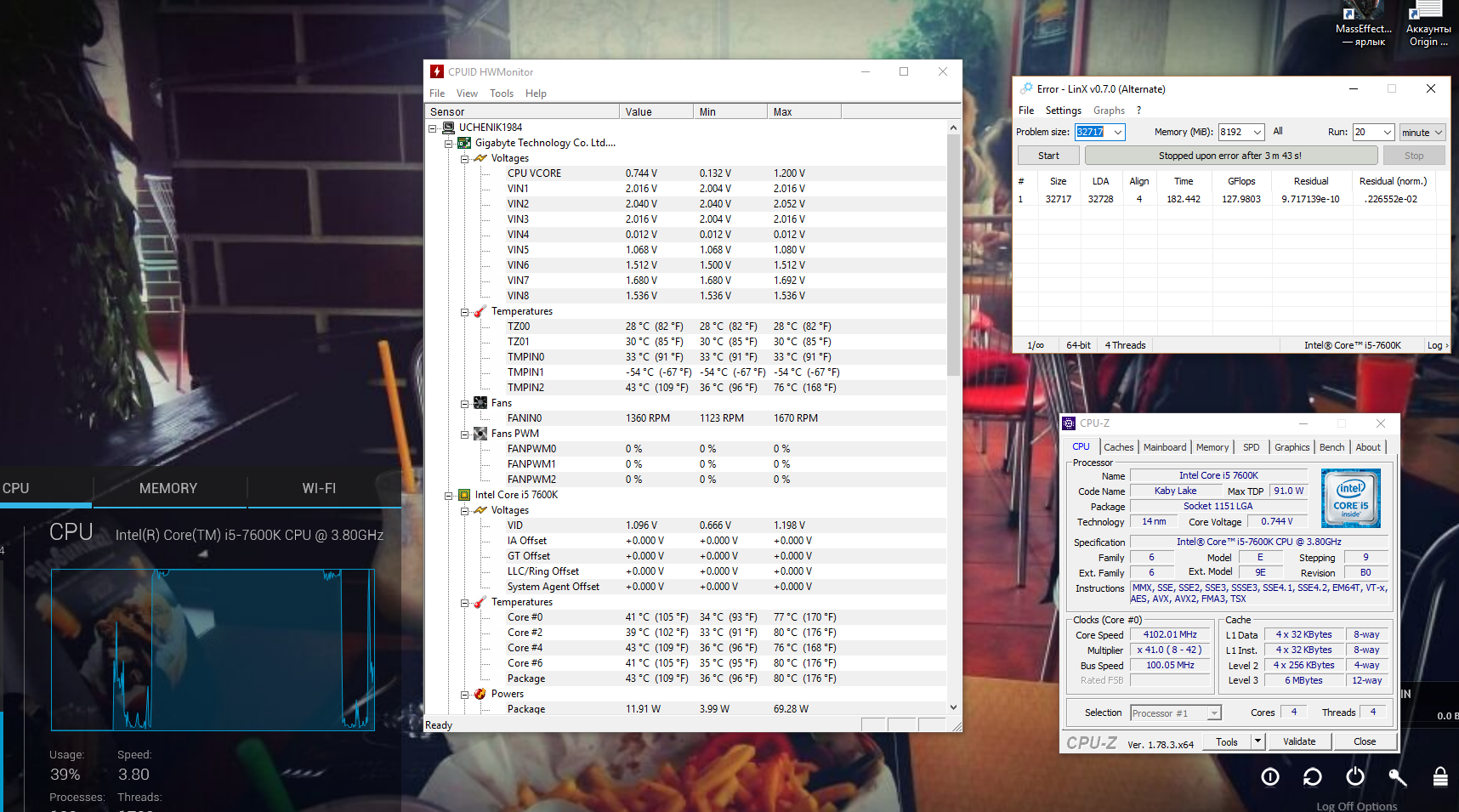Open the question mark menu in LinX

[x=1138, y=111]
